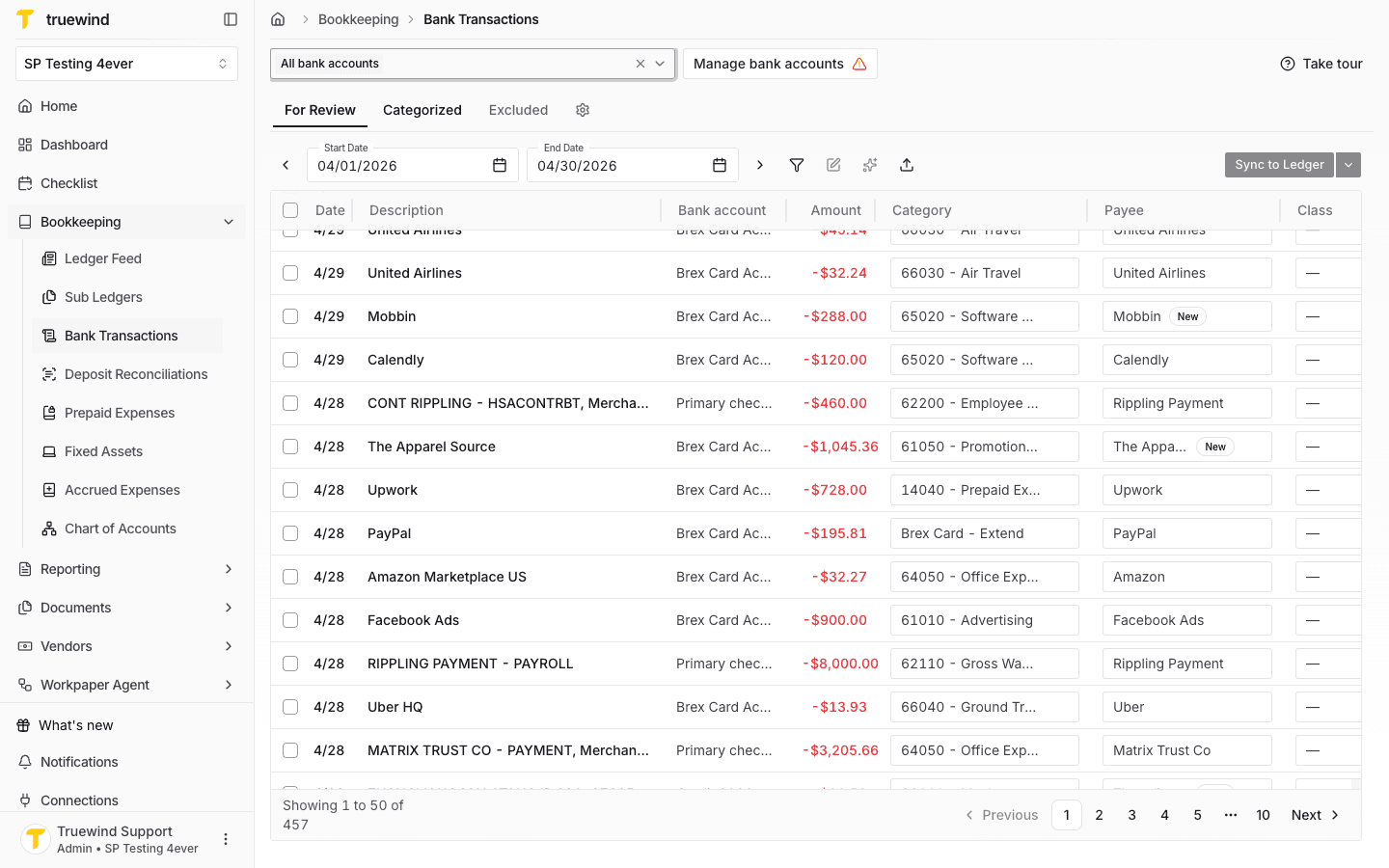The height and width of the screenshot is (868, 1389).
Task: Go to page 10
Action: pos(1263,815)
